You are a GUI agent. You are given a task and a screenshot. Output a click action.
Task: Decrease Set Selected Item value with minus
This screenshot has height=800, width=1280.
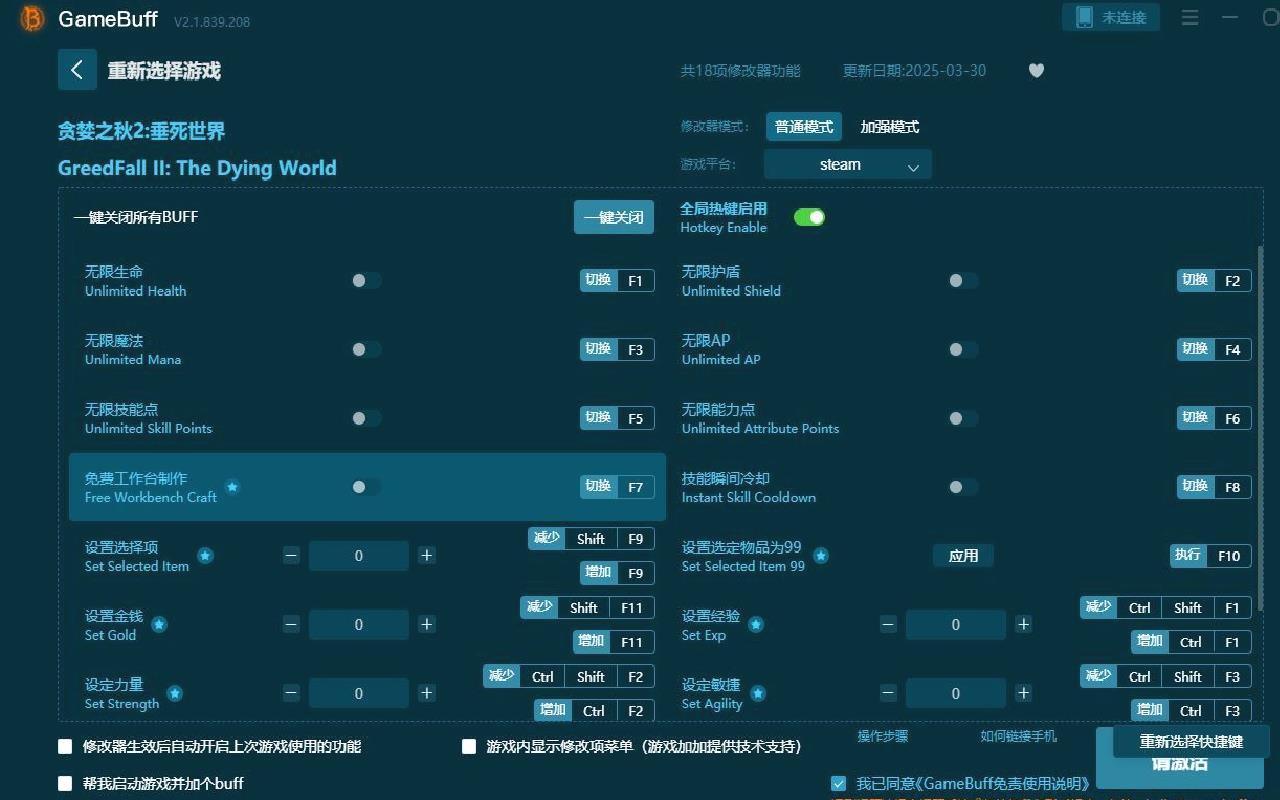point(291,555)
